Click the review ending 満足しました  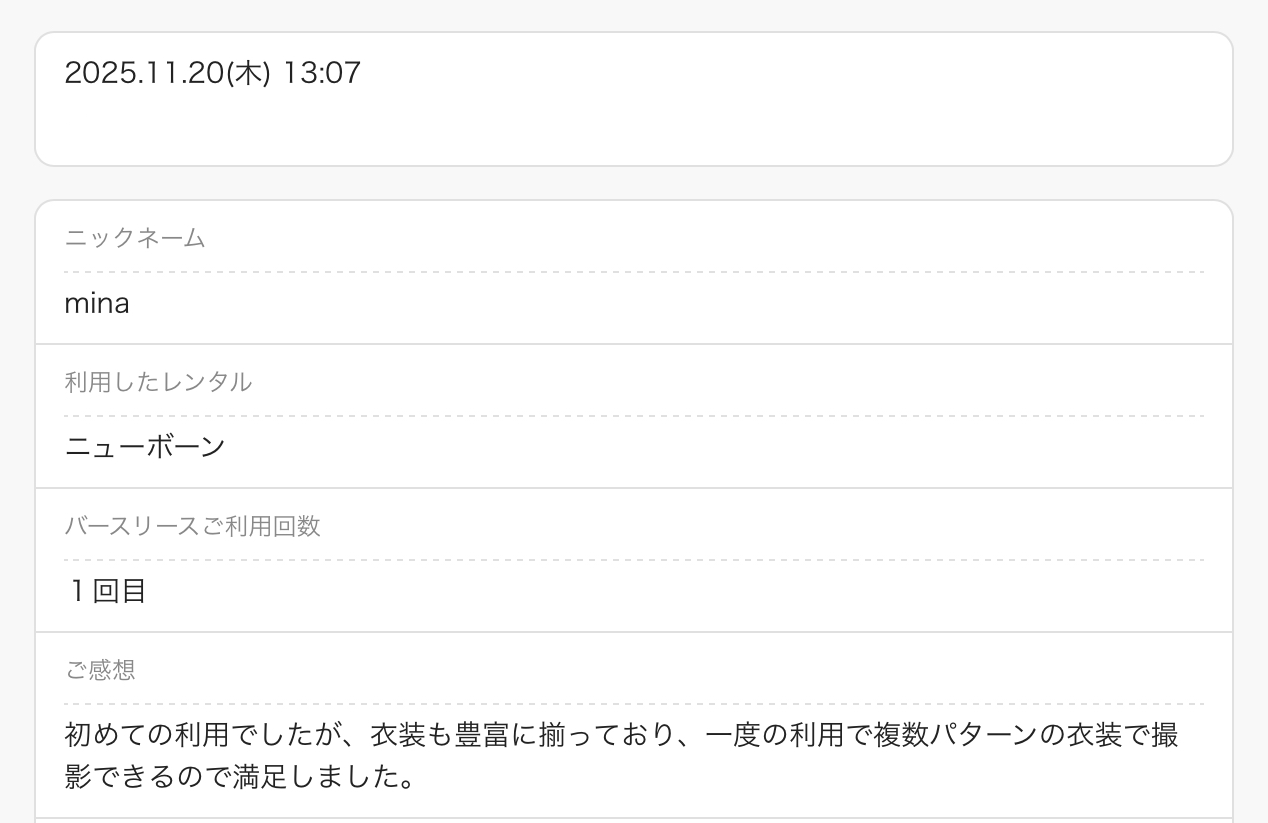pyautogui.click(x=316, y=777)
